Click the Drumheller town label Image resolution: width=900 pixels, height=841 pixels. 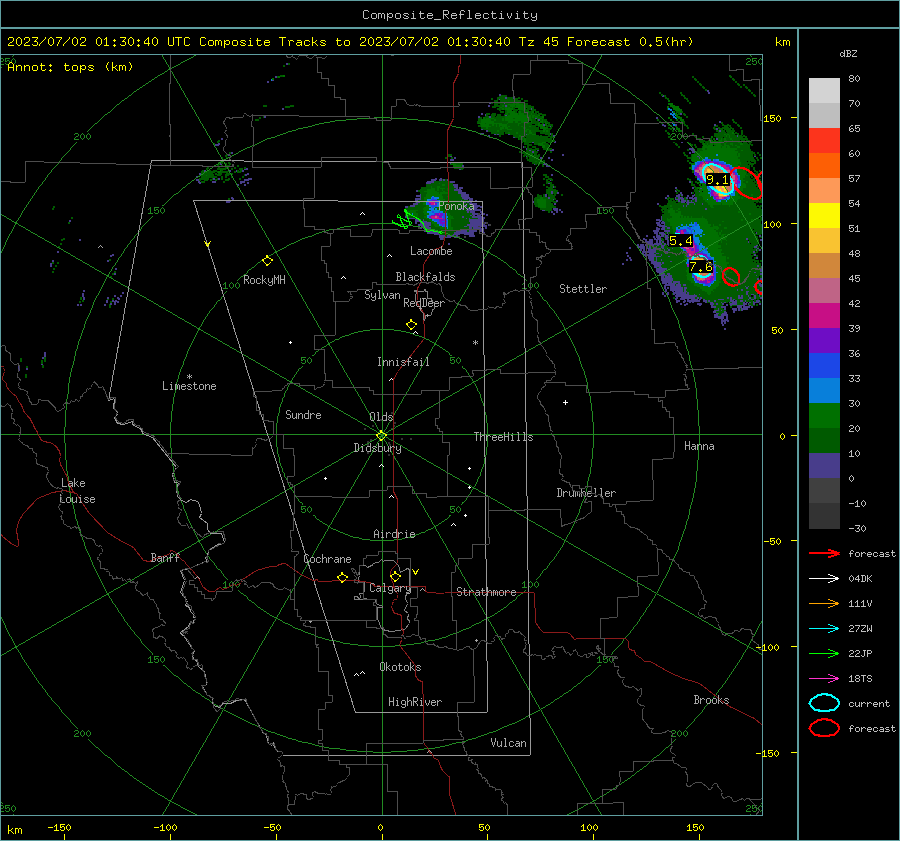pos(586,493)
